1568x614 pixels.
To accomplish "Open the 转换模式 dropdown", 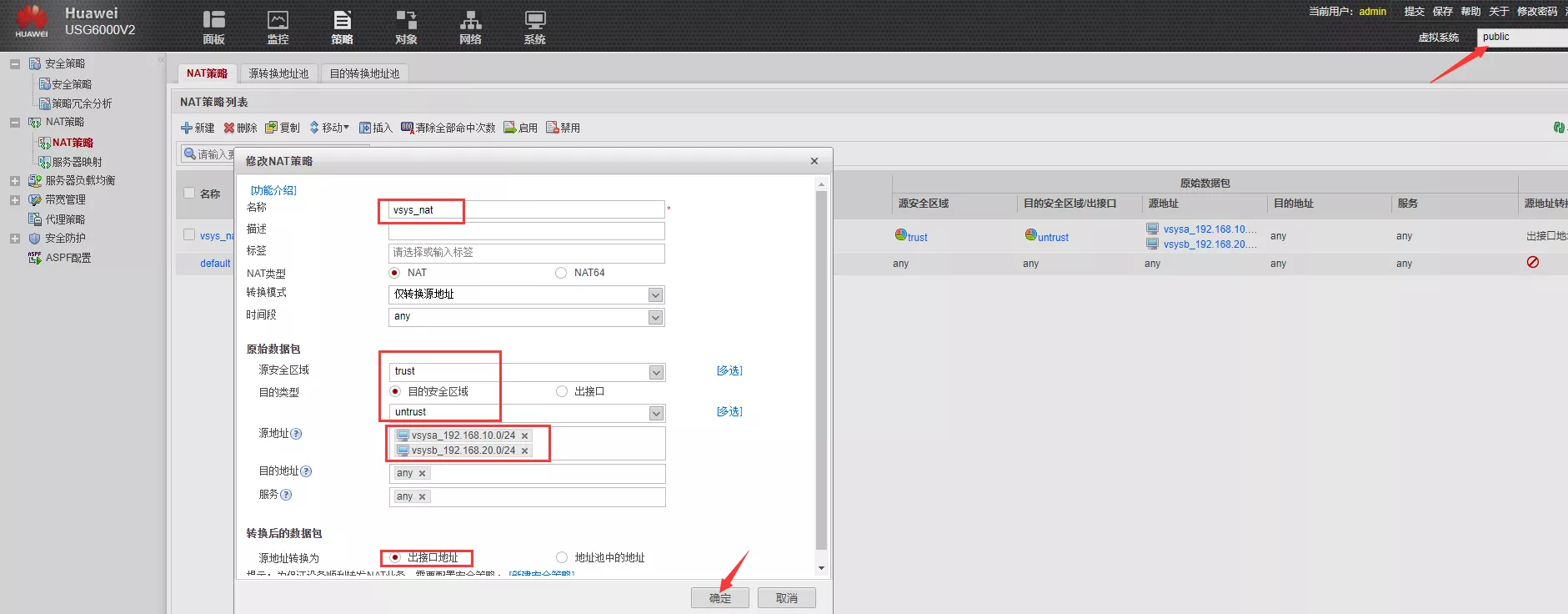I will click(655, 294).
